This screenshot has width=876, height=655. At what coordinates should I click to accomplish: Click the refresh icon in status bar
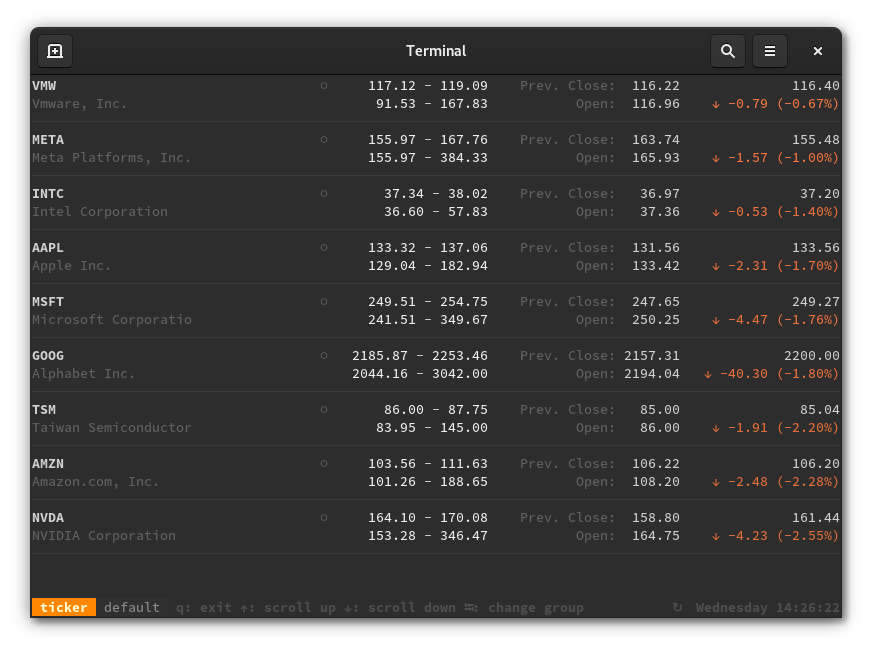point(677,607)
